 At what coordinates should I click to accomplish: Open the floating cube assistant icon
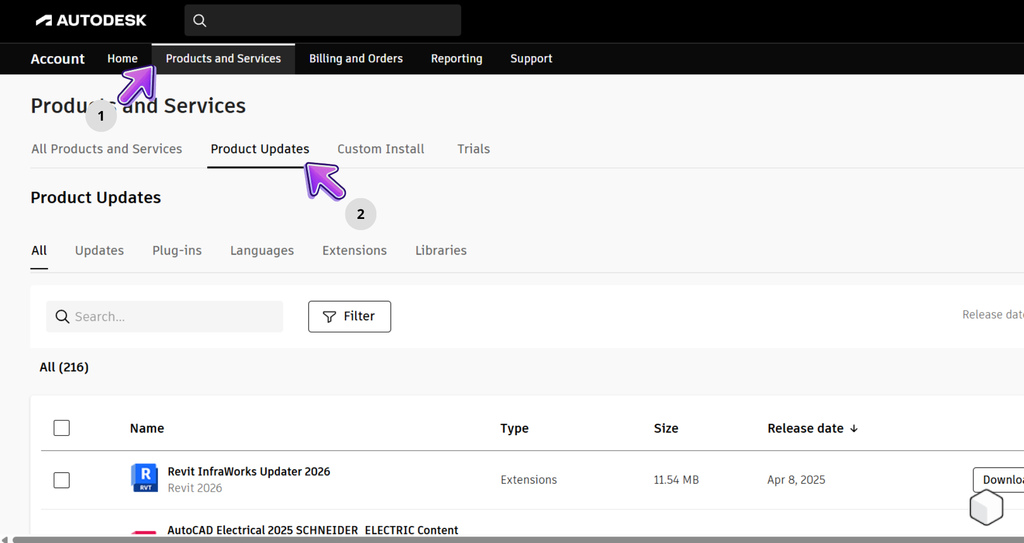coord(986,507)
